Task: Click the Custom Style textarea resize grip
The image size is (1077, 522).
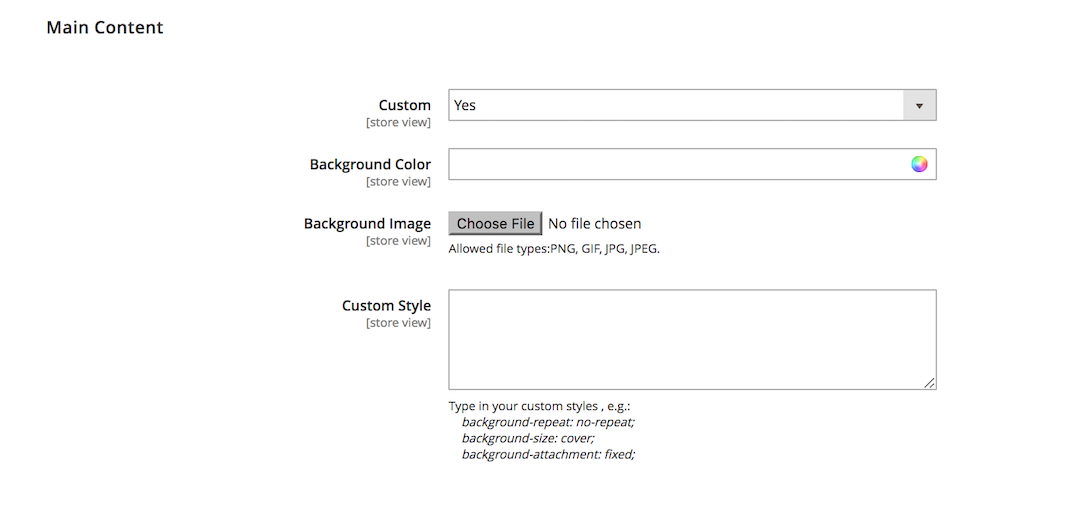Action: pyautogui.click(x=929, y=383)
